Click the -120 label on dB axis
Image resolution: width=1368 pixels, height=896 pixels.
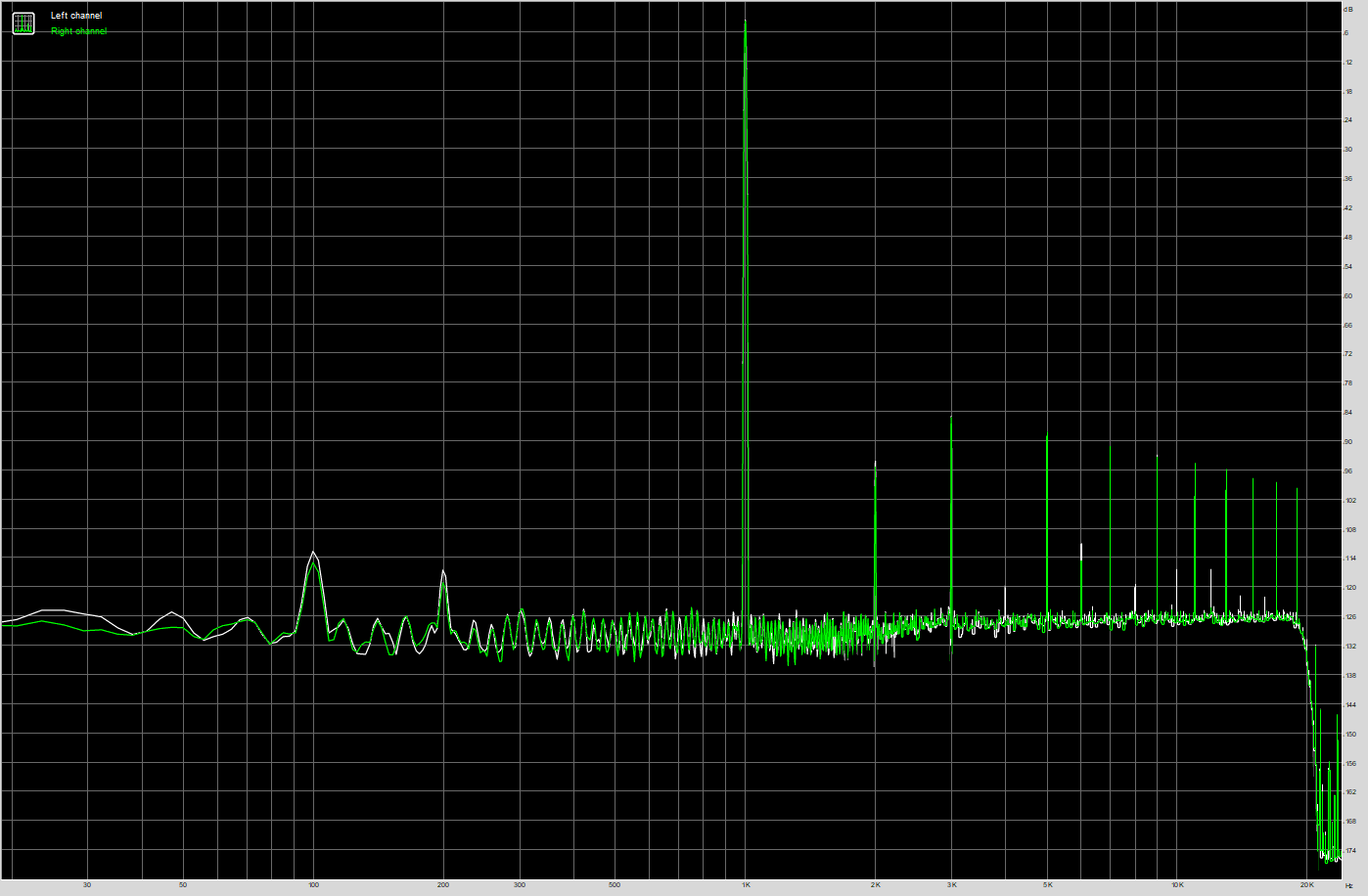point(1349,588)
